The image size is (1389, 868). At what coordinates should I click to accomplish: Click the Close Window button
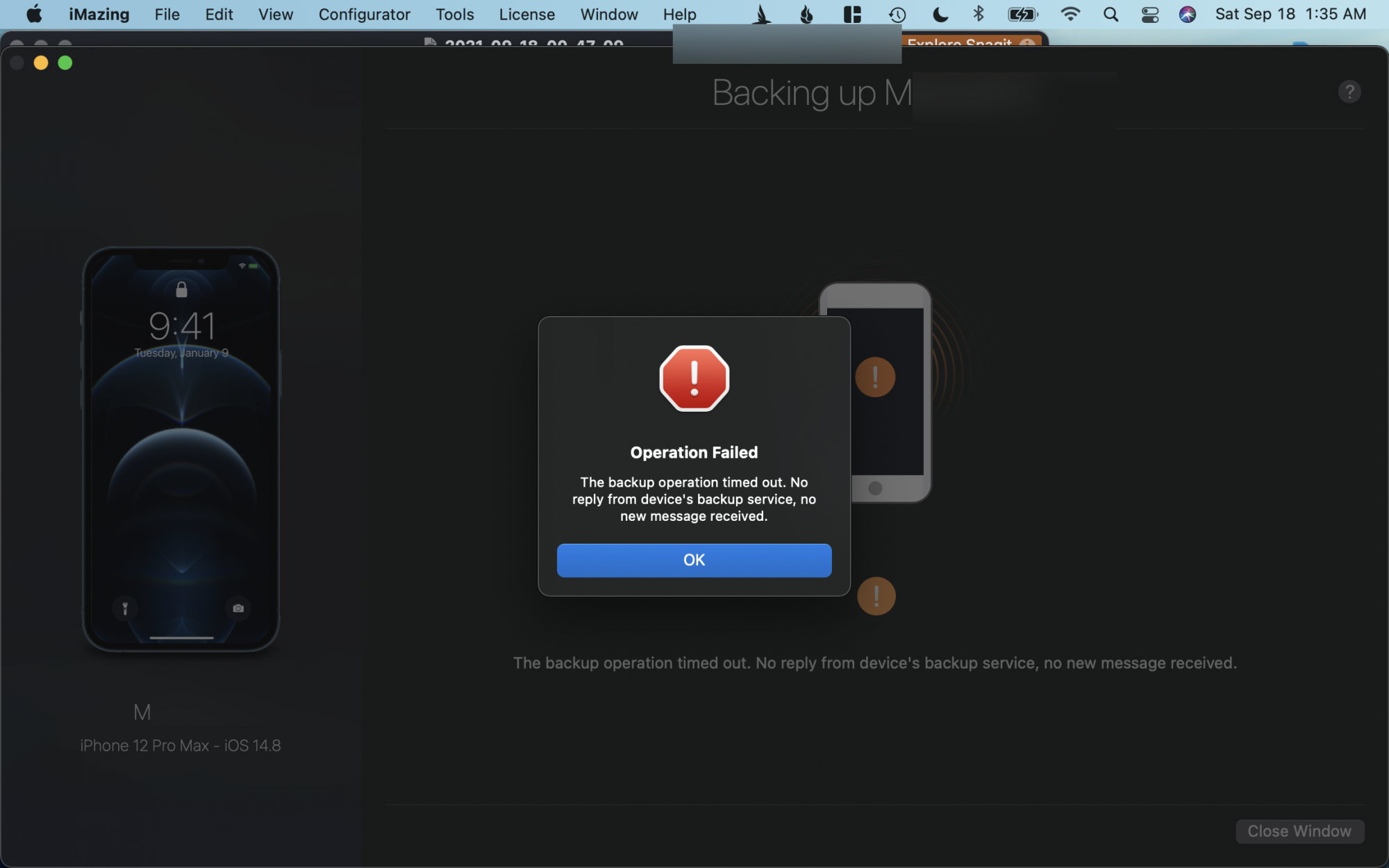point(1299,831)
